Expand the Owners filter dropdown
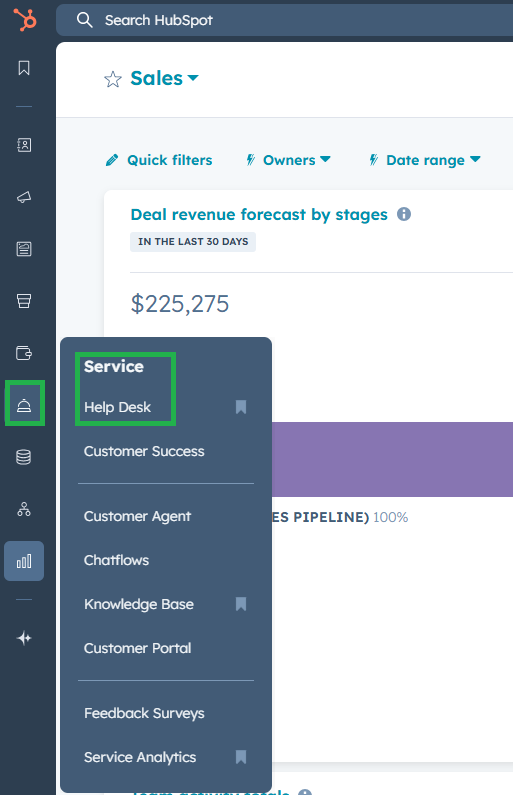 click(297, 160)
